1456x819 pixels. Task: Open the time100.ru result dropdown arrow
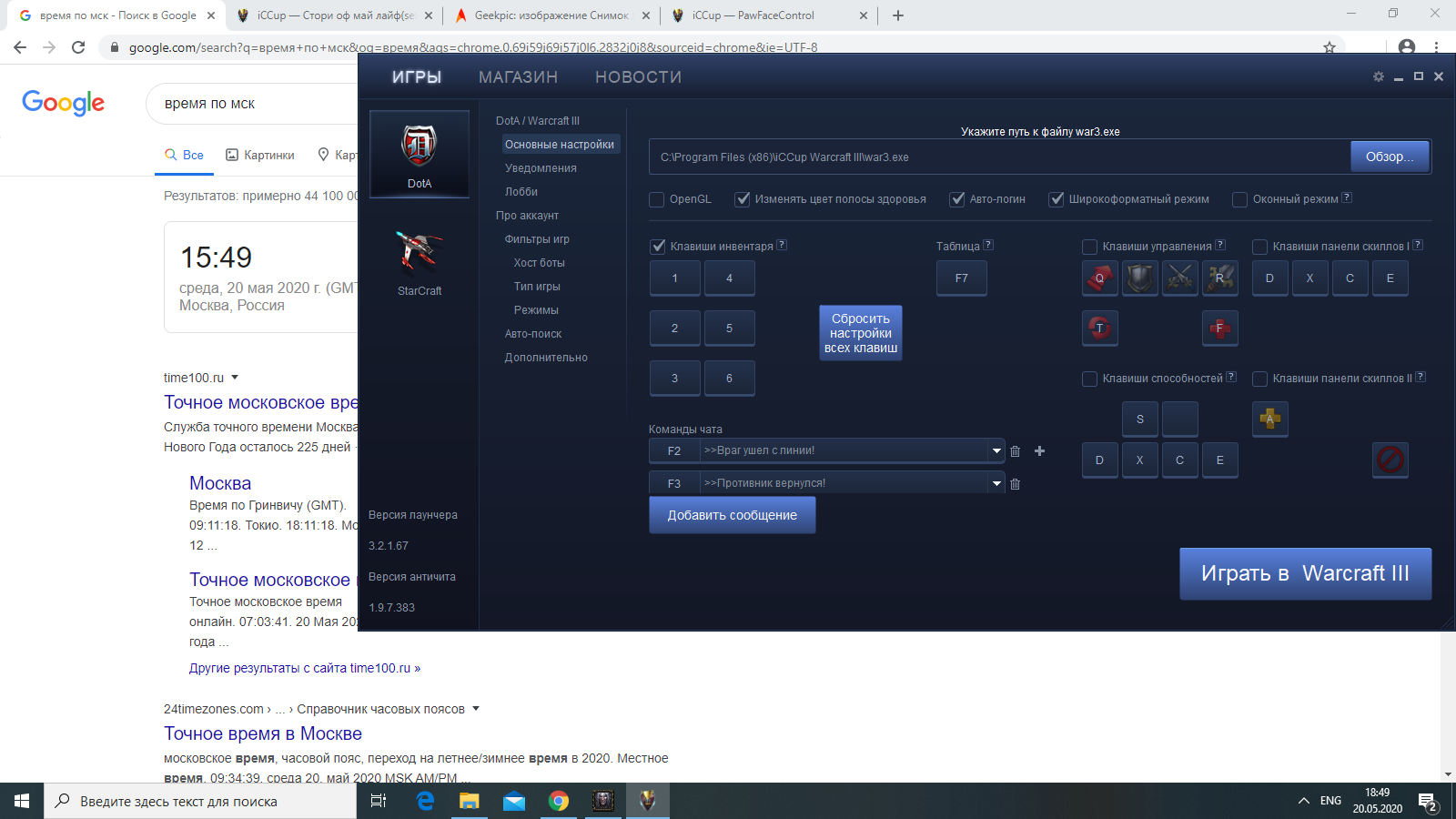point(235,378)
